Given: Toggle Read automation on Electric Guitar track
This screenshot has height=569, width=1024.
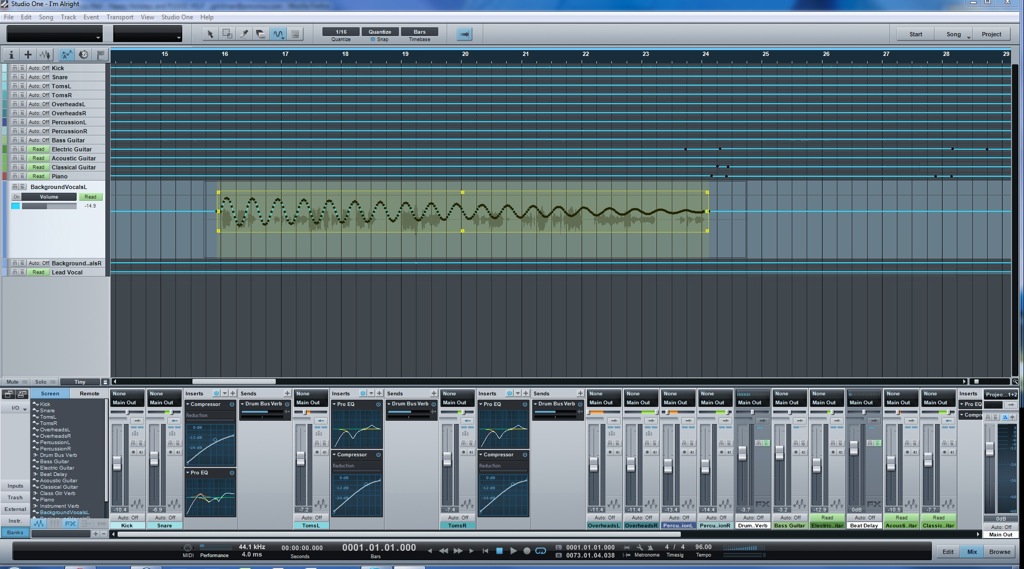Looking at the screenshot, I should click(38, 149).
